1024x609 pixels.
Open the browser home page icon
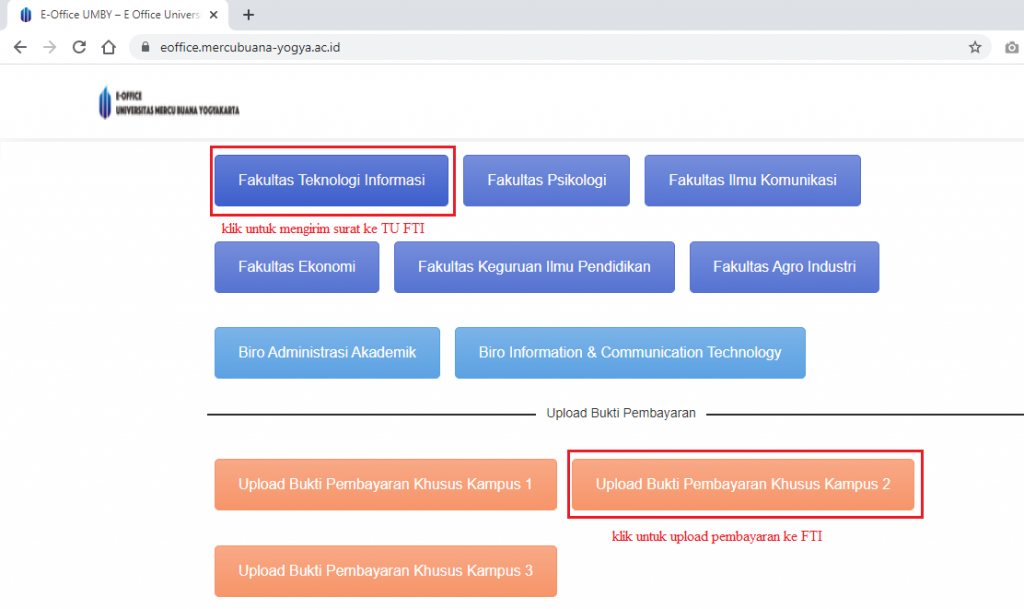pos(108,46)
